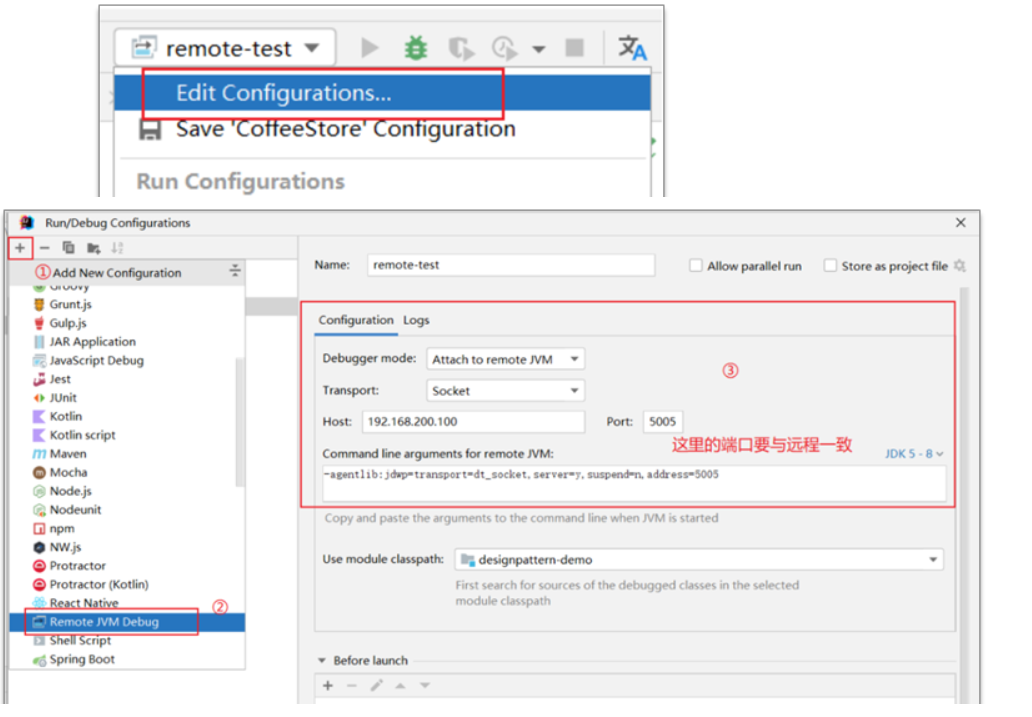Select Kotlin script configuration type
The width and height of the screenshot is (1032, 717).
pyautogui.click(x=128, y=435)
